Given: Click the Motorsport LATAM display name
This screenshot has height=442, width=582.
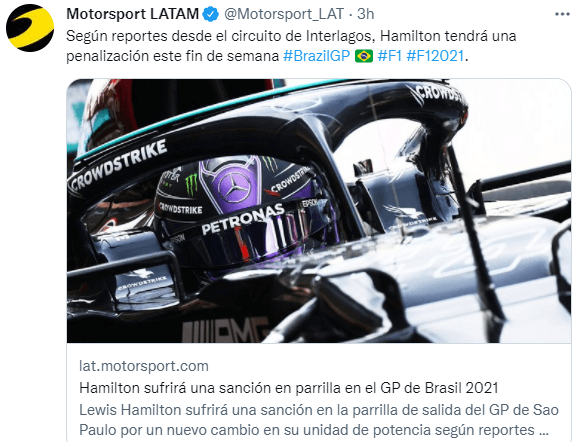Looking at the screenshot, I should [x=133, y=14].
